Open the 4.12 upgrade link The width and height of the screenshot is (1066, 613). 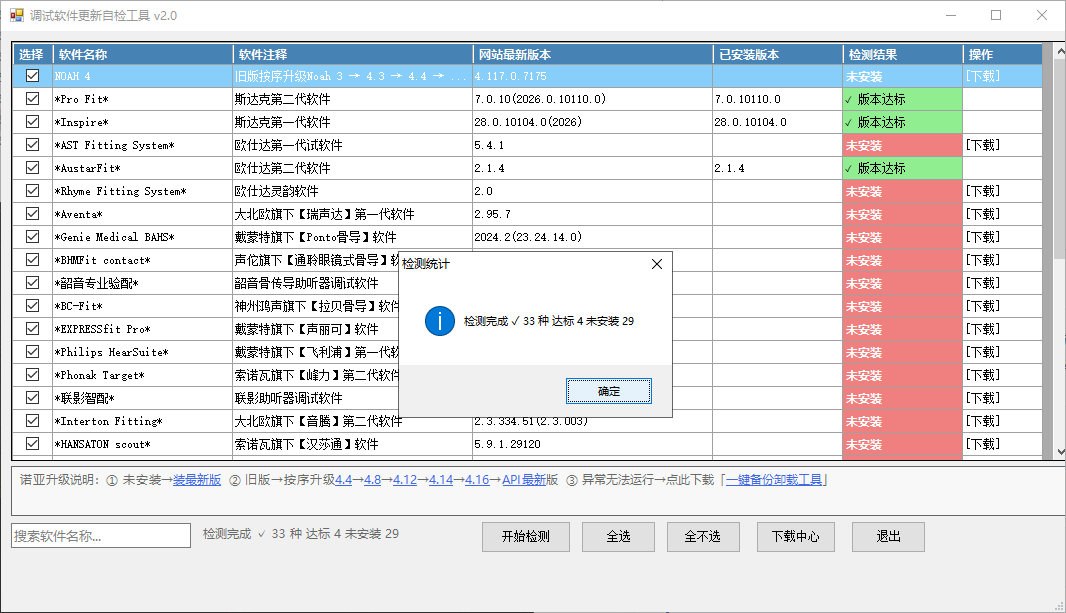(405, 480)
